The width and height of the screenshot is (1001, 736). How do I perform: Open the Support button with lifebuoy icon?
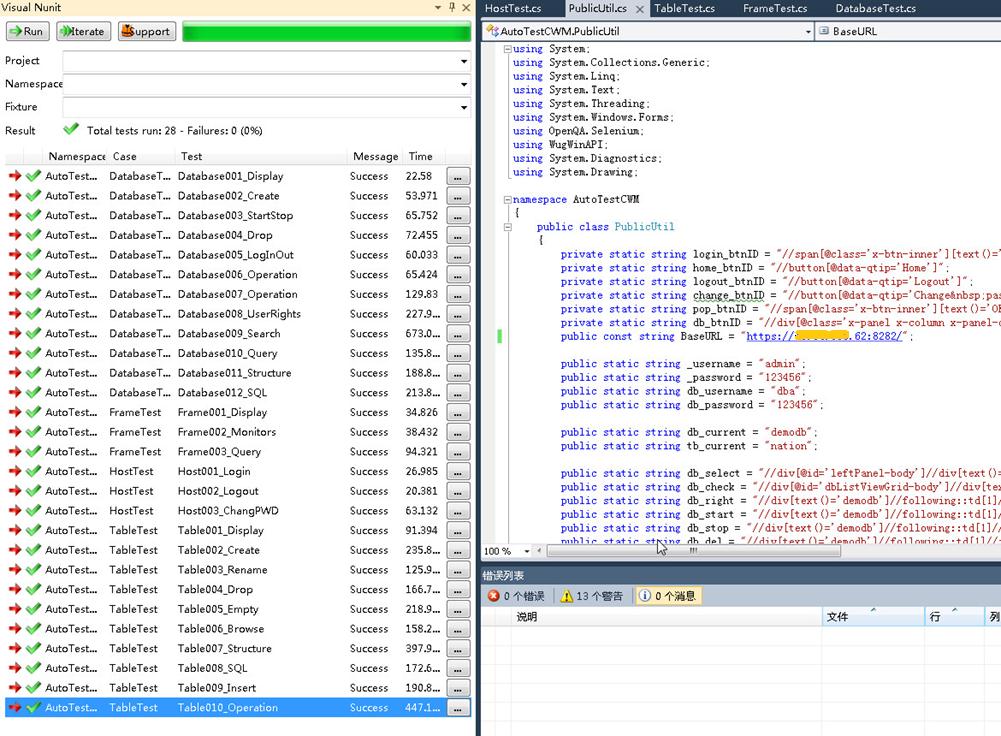[146, 31]
